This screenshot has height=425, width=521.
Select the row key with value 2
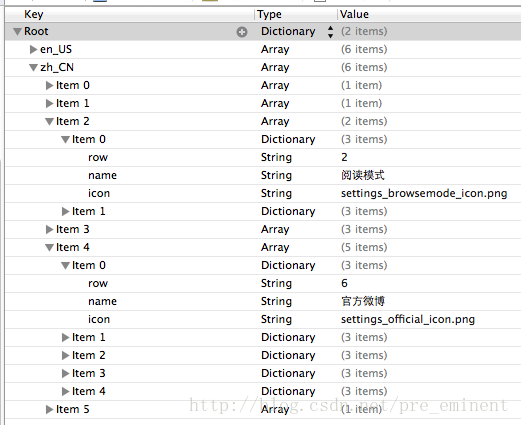click(x=98, y=157)
